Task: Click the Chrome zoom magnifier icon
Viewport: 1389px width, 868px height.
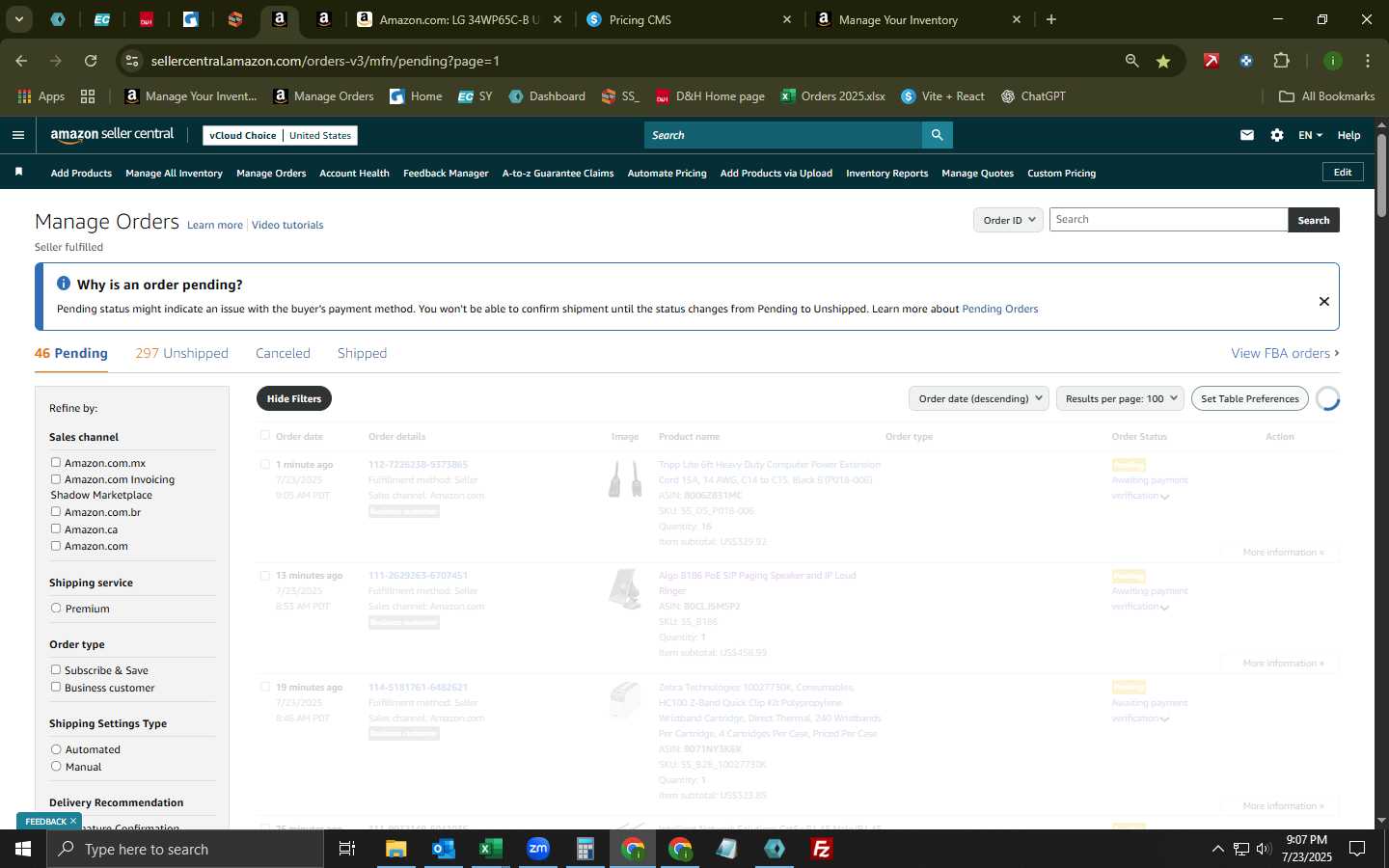Action: click(1131, 61)
